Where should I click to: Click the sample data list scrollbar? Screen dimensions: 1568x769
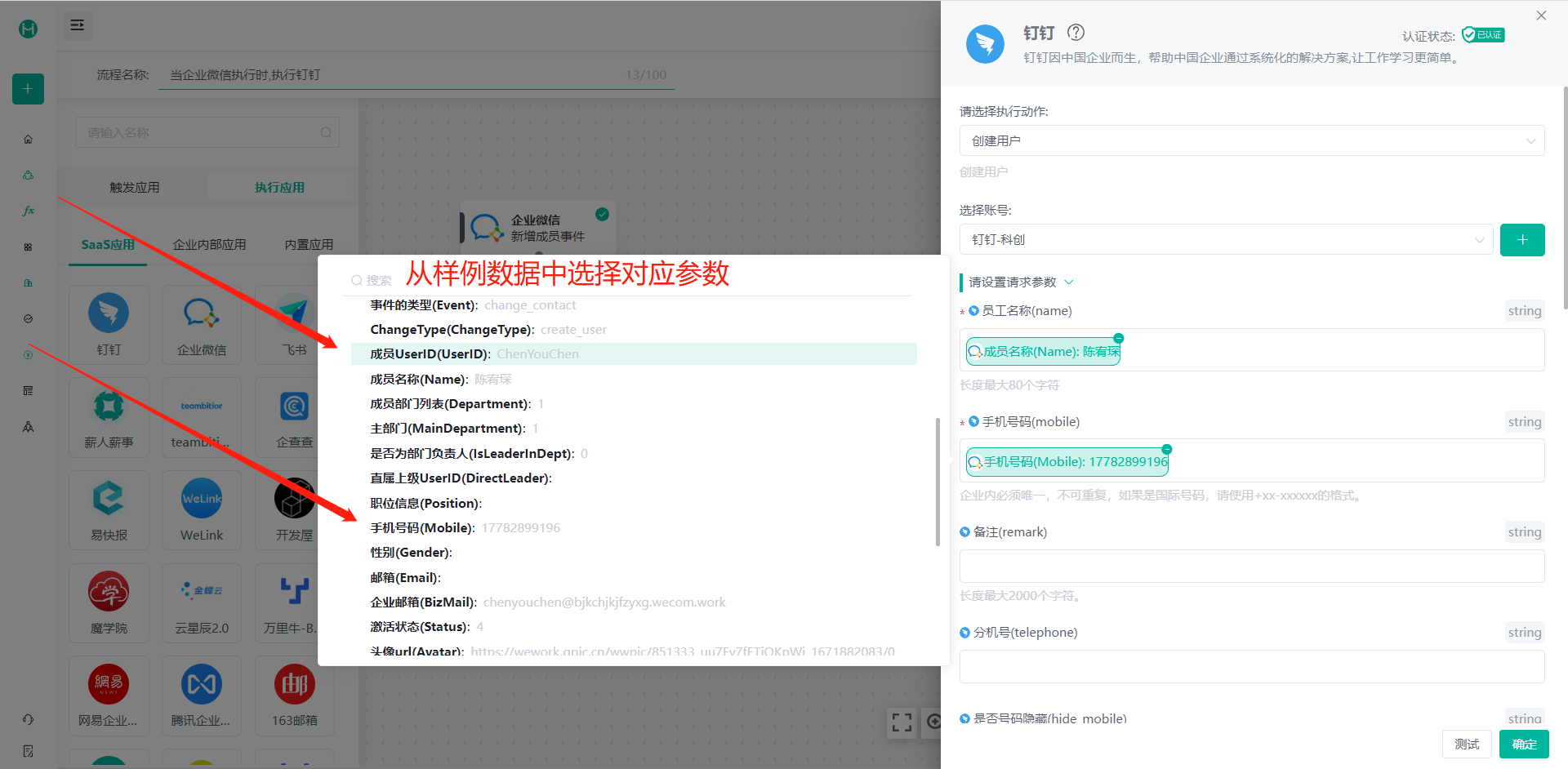[938, 482]
